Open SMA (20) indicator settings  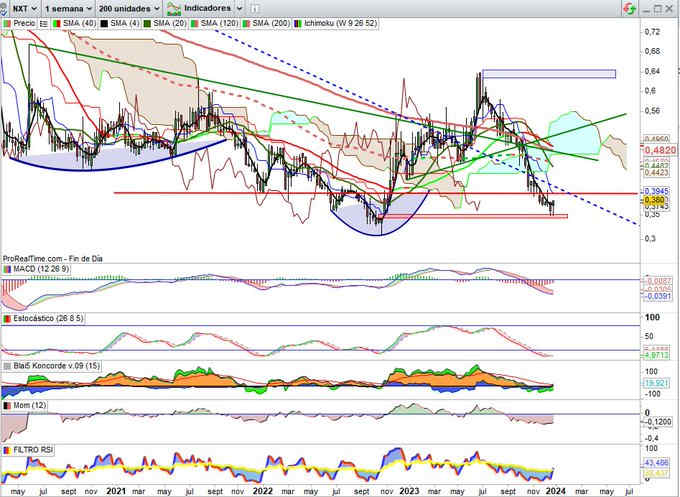click(170, 23)
